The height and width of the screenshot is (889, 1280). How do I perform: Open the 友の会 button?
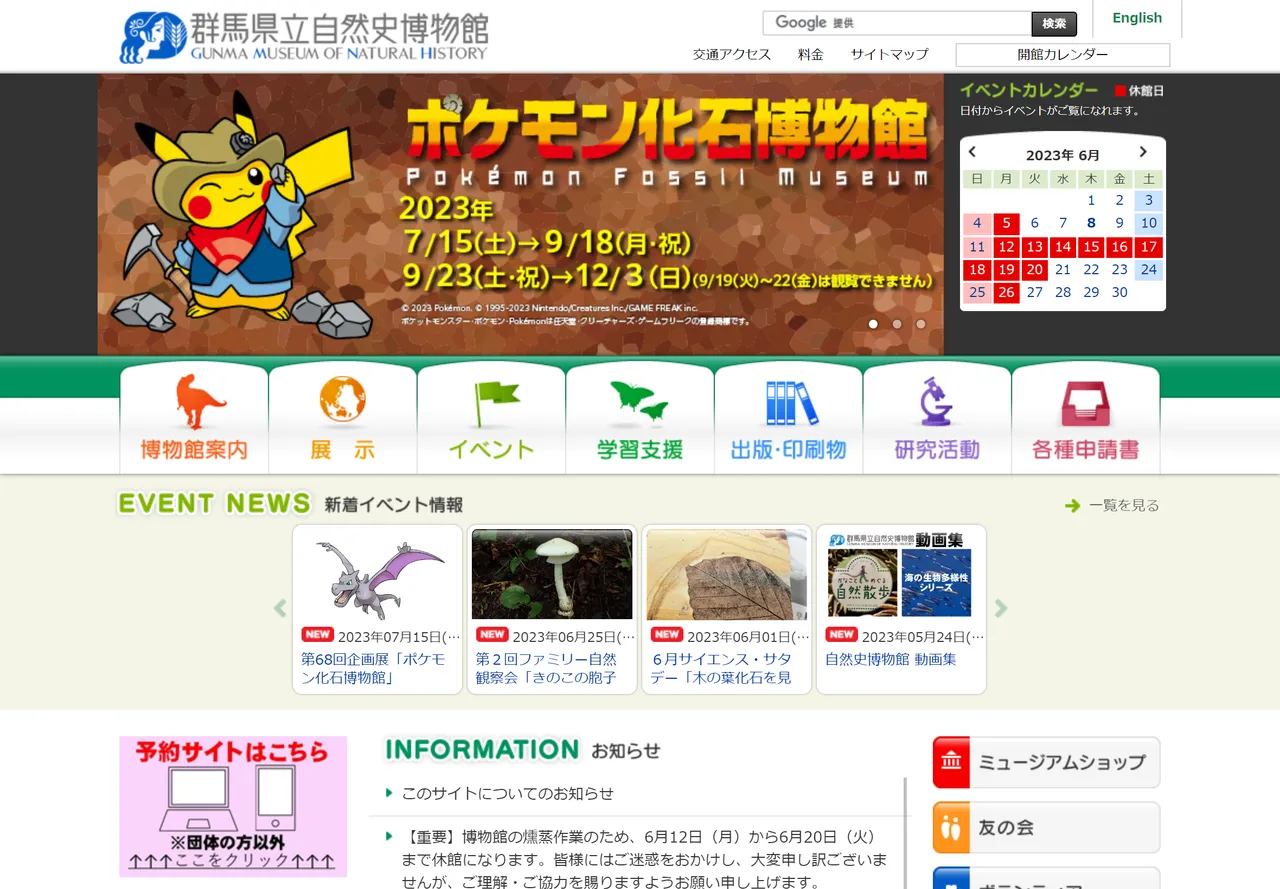coord(1046,828)
